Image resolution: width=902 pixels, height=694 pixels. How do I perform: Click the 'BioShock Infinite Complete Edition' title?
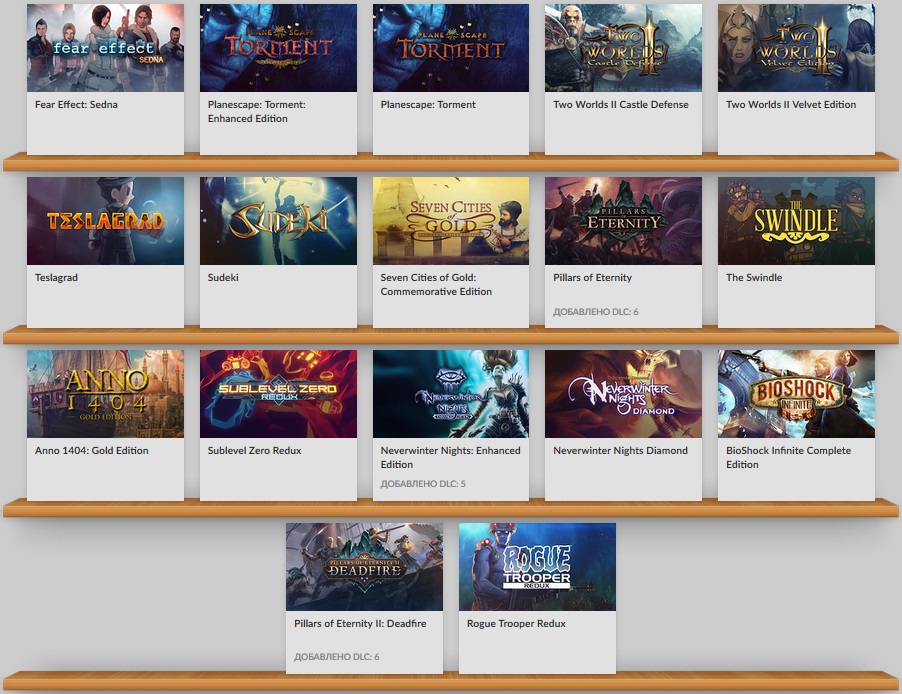tap(788, 457)
